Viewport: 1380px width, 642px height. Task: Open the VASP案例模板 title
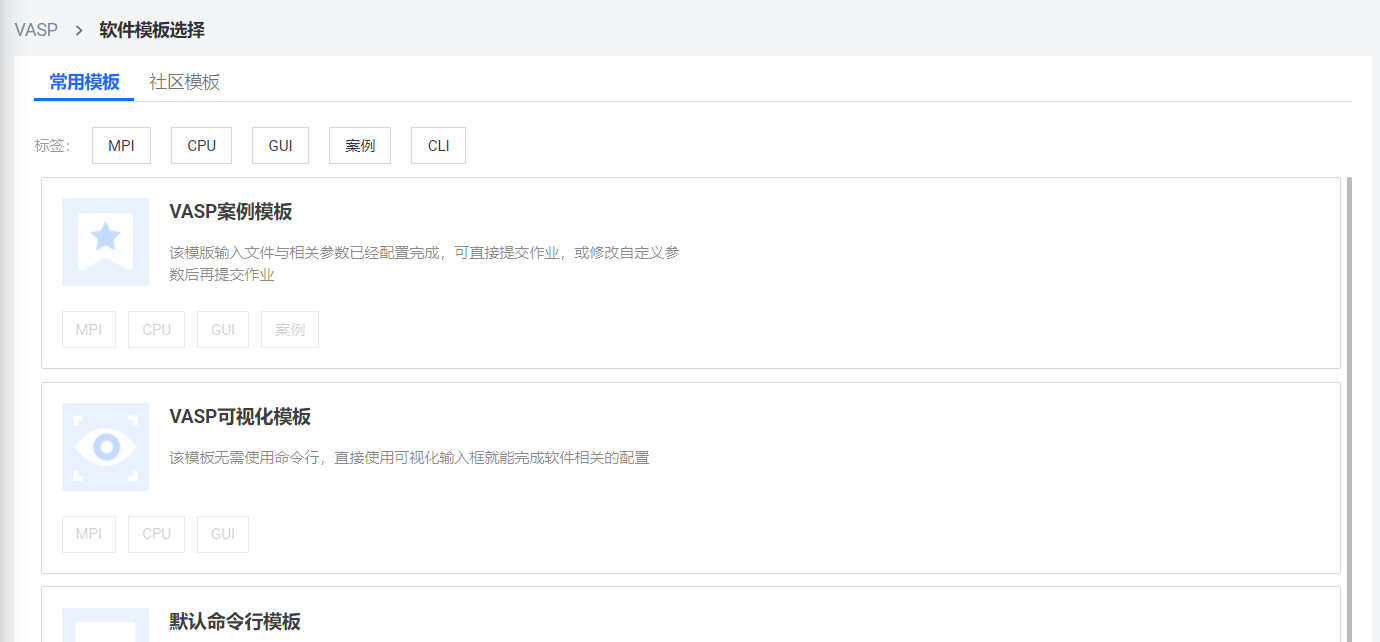[x=231, y=212]
